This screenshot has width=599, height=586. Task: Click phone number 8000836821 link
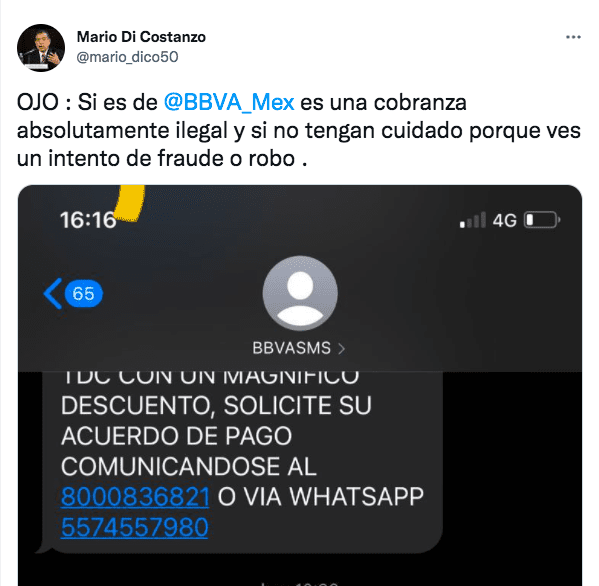pyautogui.click(x=135, y=497)
